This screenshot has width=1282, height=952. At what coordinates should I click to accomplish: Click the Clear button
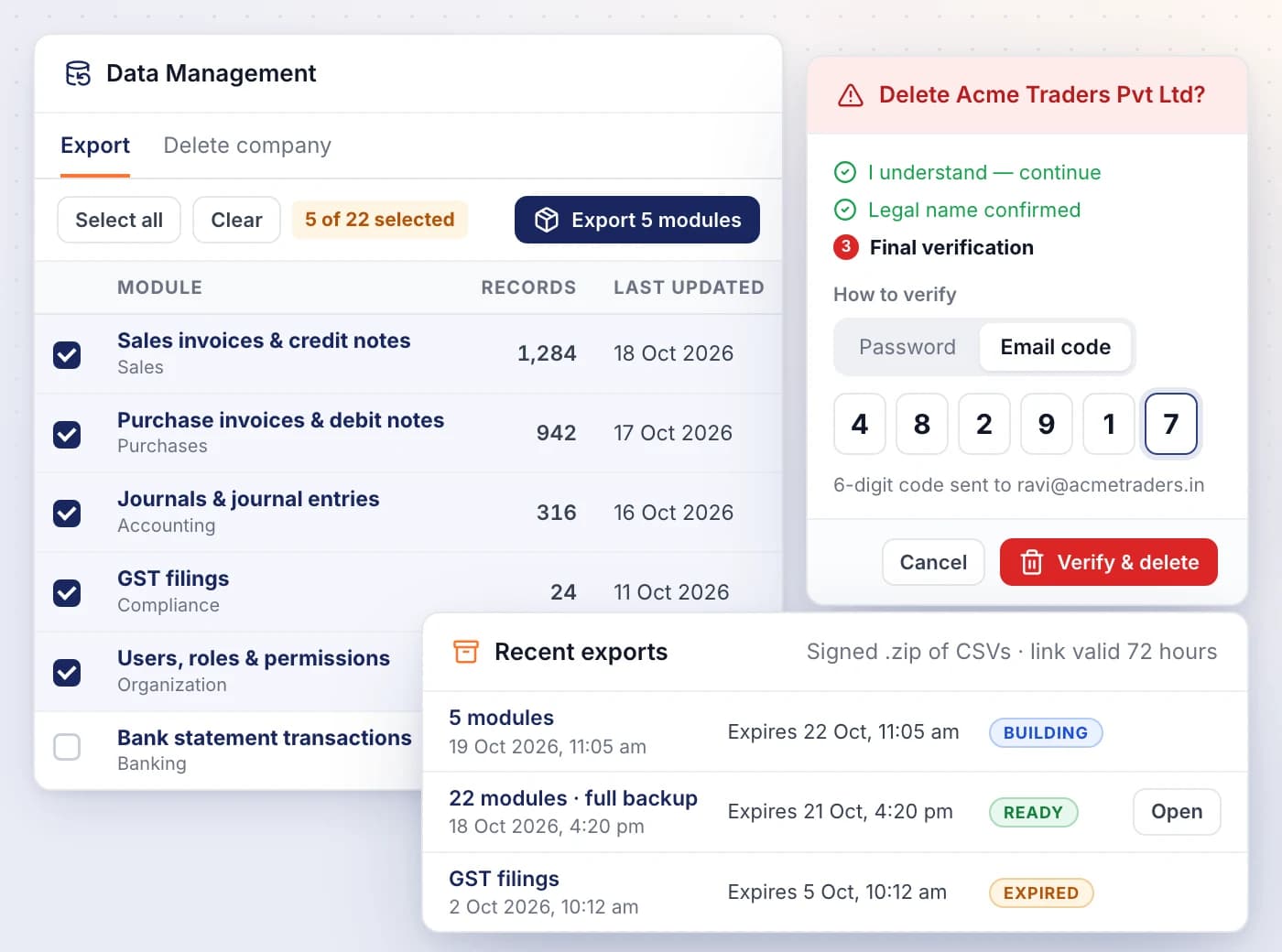(x=236, y=220)
